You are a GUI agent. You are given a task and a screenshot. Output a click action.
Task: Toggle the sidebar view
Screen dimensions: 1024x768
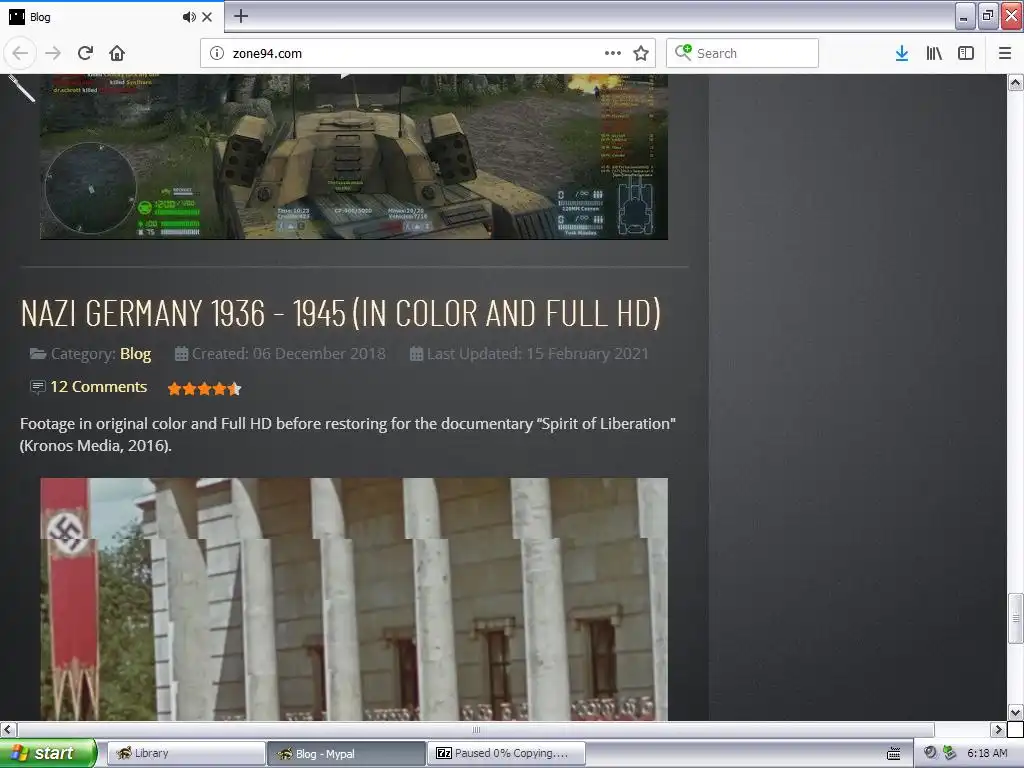[x=966, y=53]
